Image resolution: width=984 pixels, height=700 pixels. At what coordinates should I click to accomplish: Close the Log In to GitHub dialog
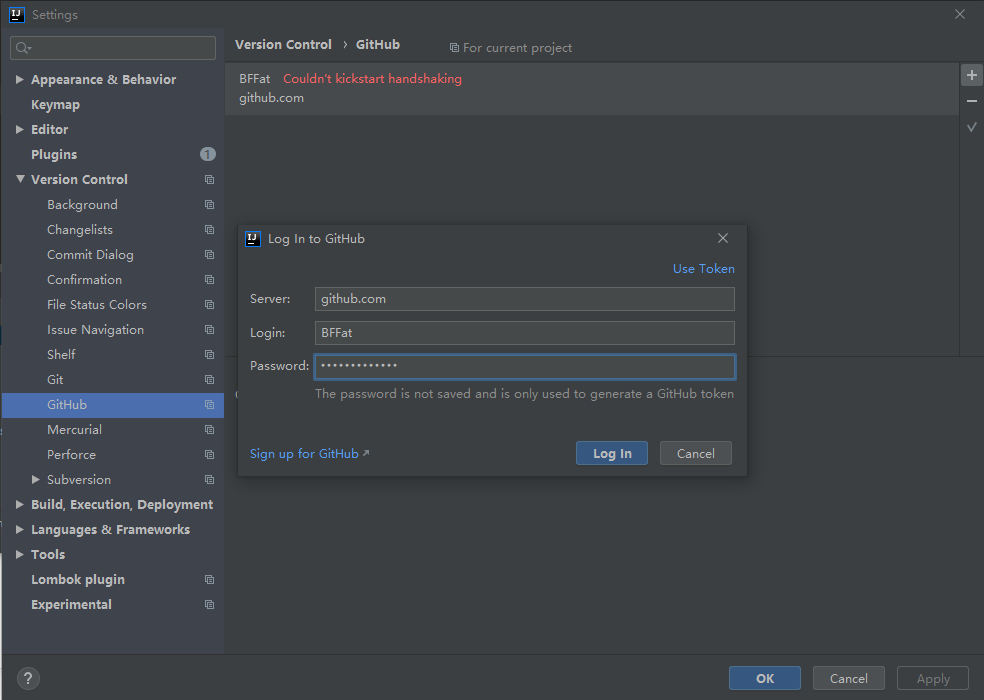(x=723, y=238)
